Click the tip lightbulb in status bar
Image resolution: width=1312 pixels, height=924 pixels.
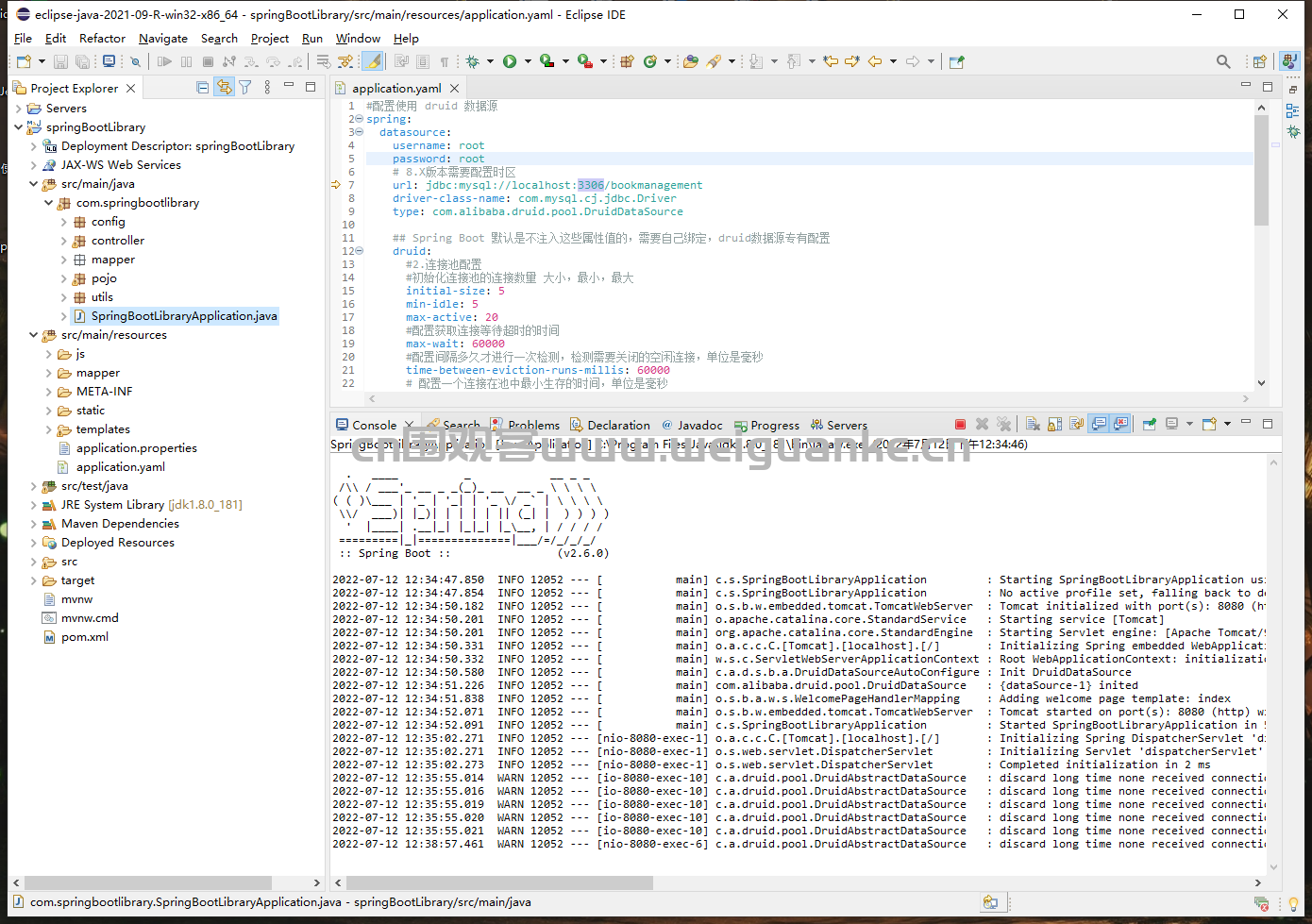1293,903
